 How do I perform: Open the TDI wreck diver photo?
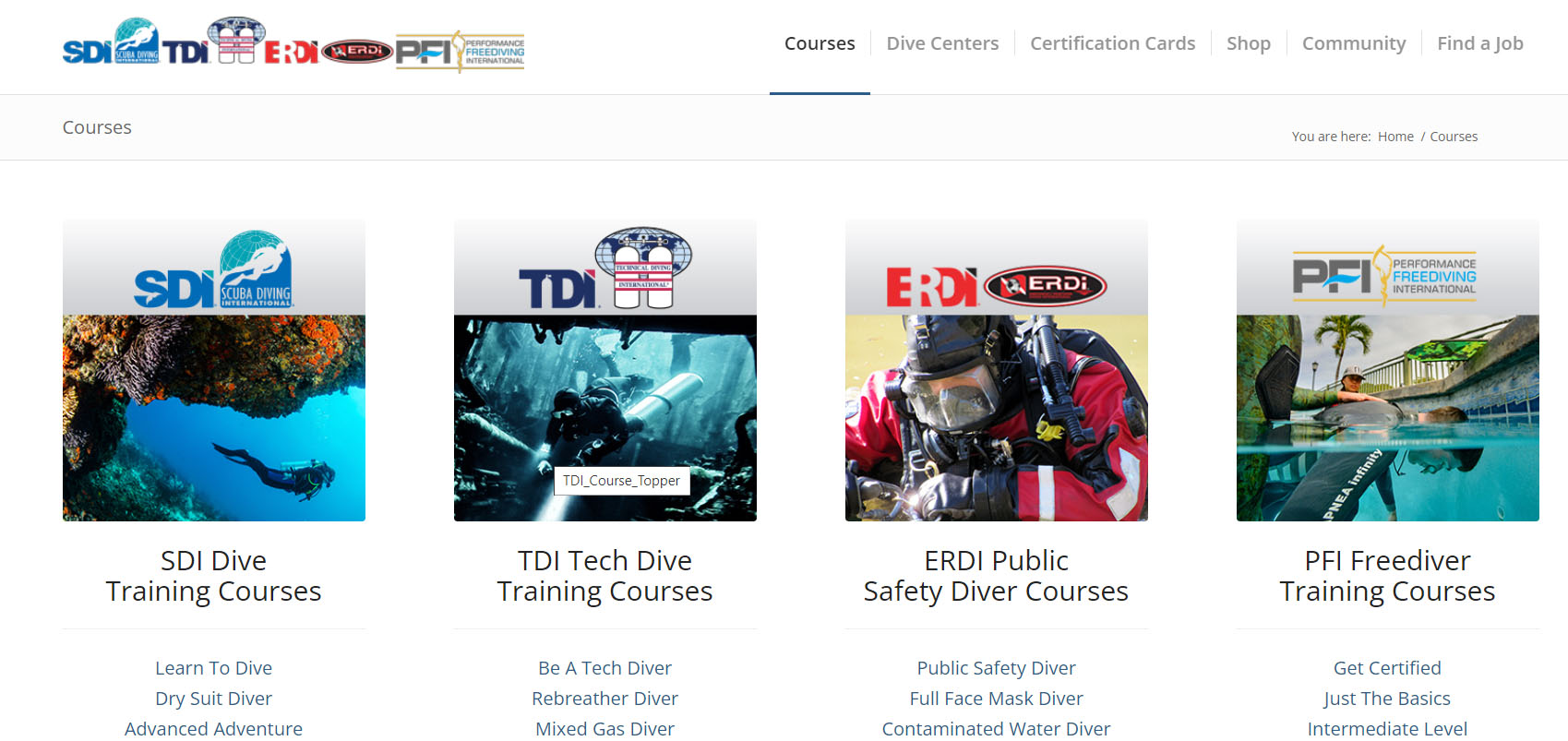605,418
